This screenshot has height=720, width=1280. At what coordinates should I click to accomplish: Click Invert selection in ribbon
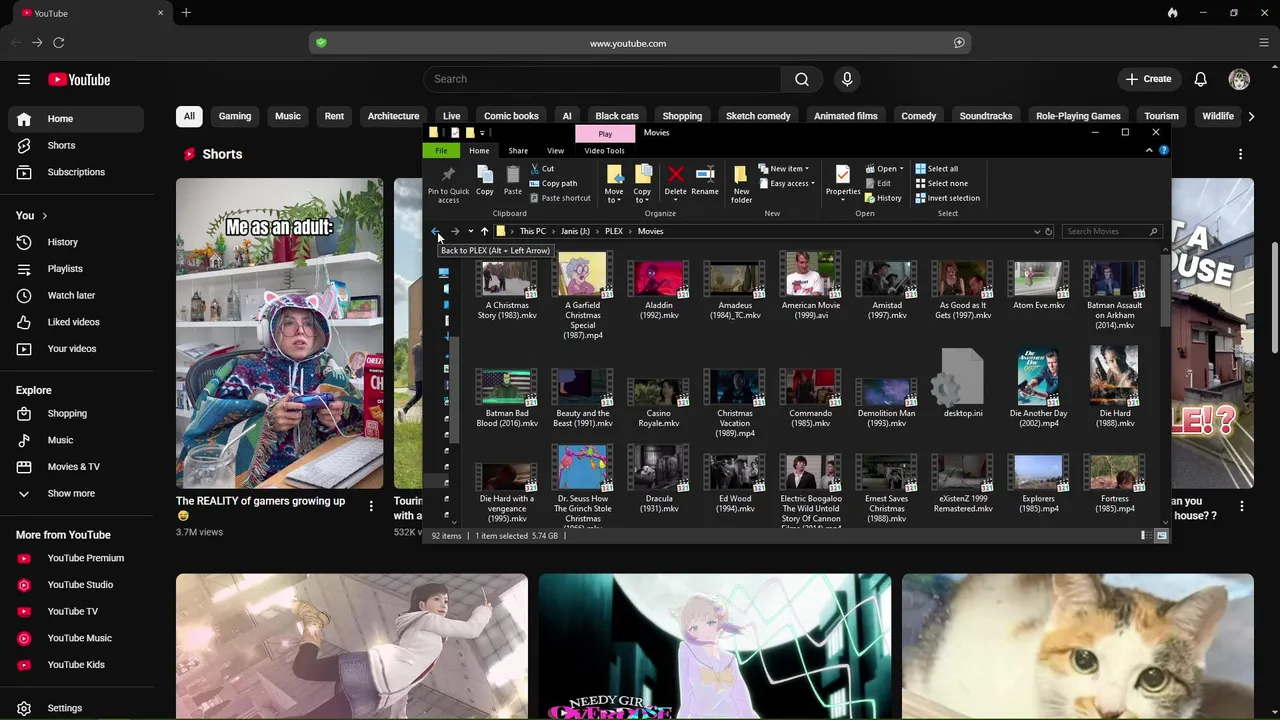(947, 198)
